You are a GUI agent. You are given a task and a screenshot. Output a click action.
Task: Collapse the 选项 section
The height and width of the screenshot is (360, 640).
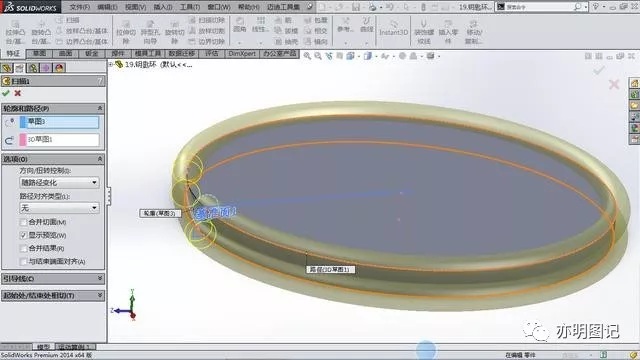(100, 159)
